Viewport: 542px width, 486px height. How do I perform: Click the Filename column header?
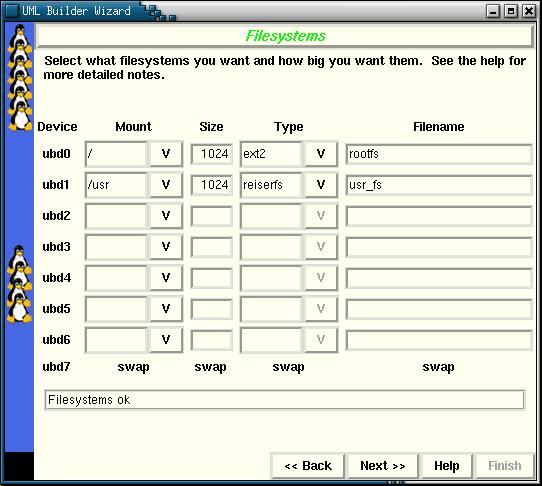[x=439, y=127]
